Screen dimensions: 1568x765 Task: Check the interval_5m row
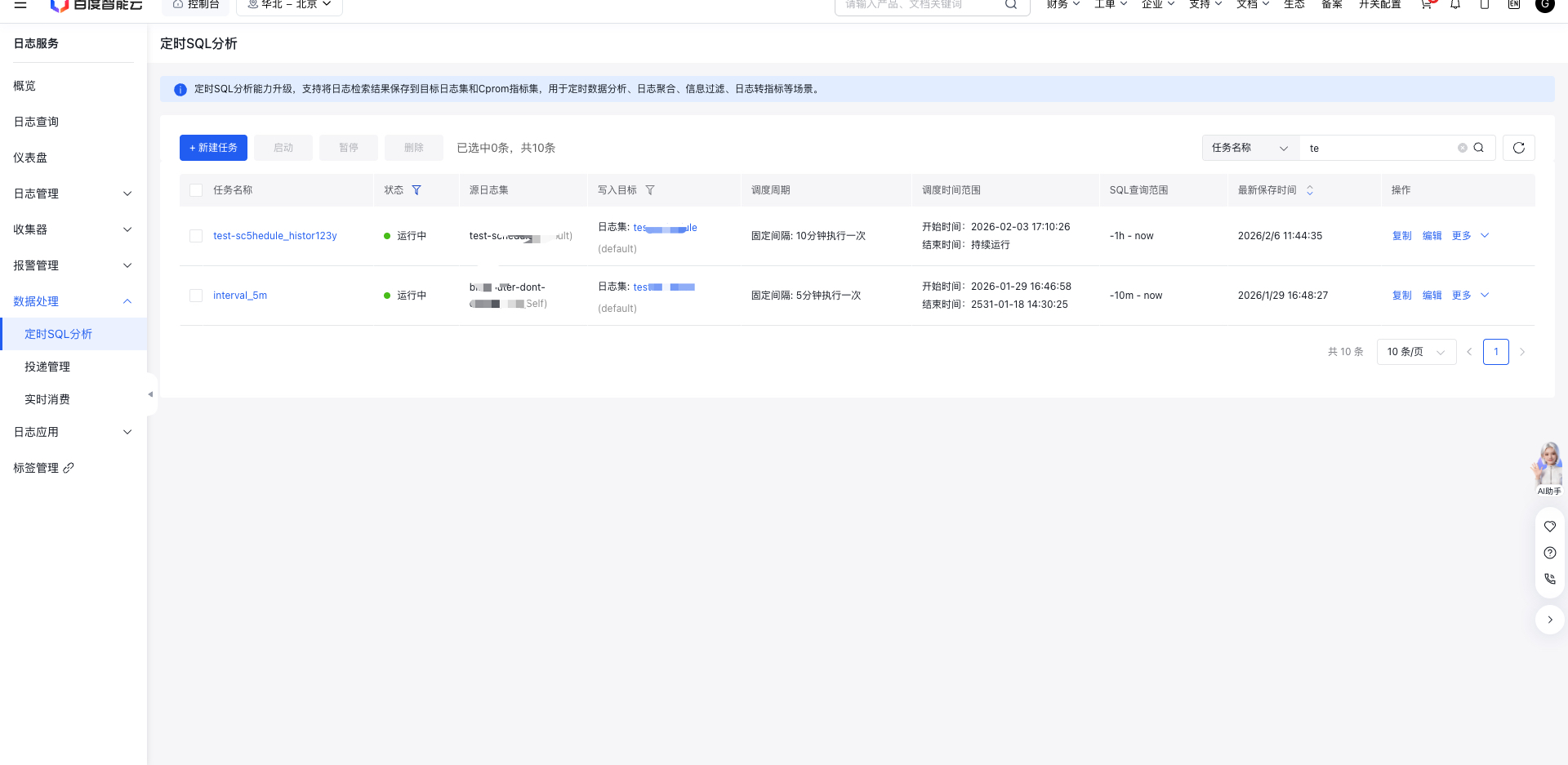196,296
